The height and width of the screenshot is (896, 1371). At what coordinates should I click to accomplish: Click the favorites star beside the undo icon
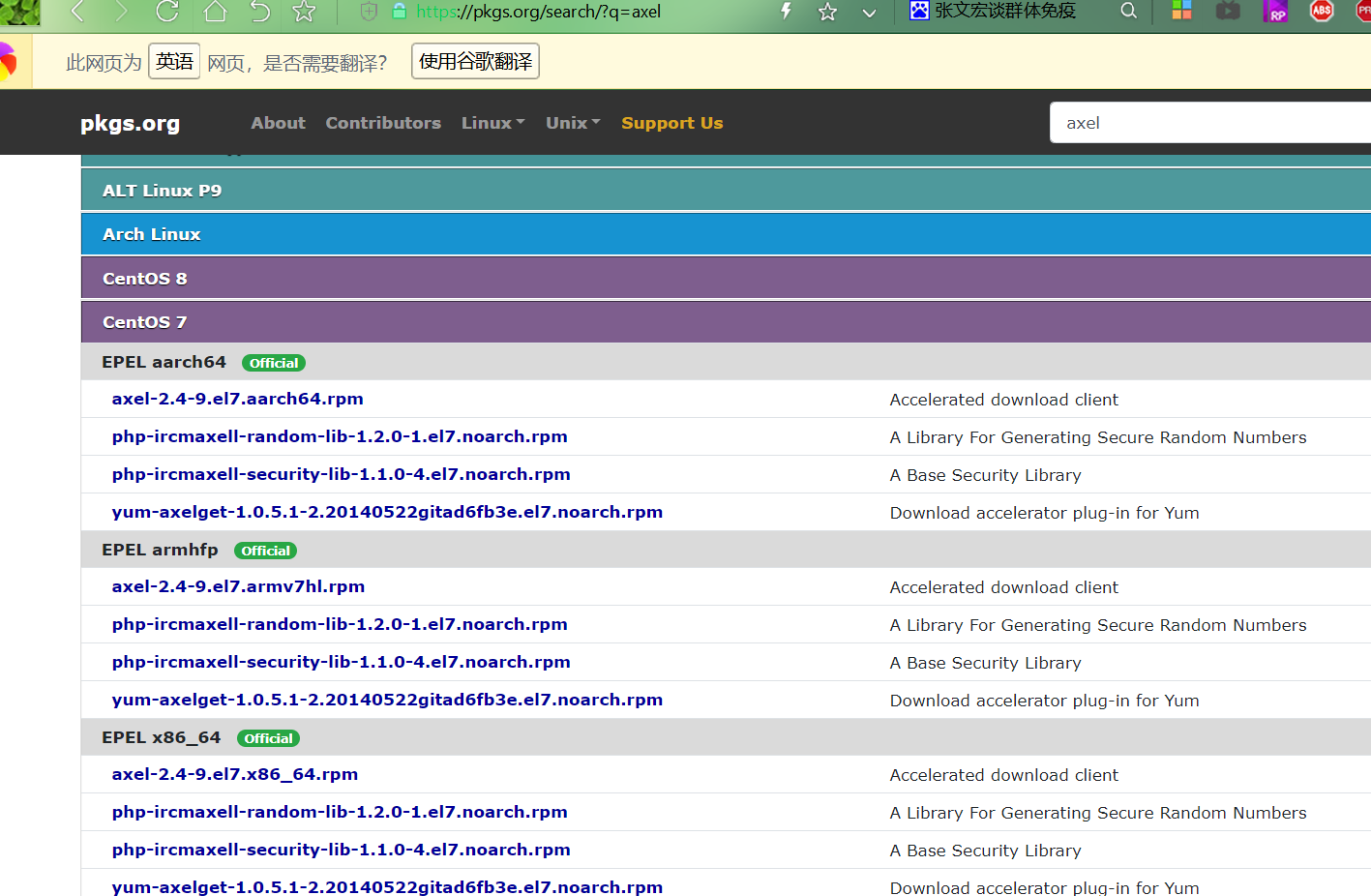click(304, 12)
